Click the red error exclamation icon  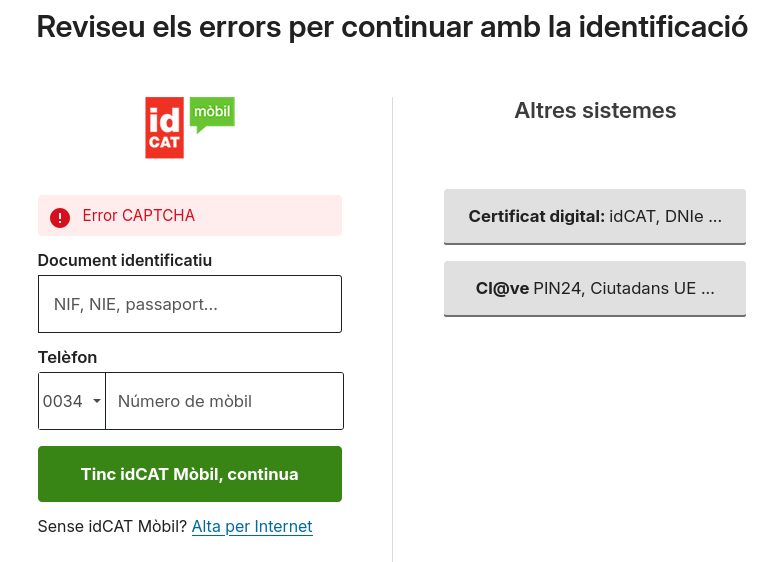point(60,216)
